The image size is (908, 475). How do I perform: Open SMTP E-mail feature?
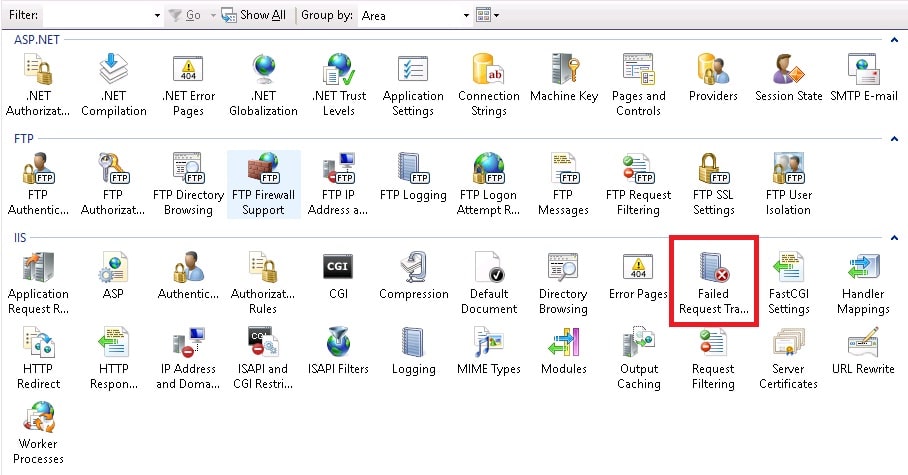click(863, 78)
